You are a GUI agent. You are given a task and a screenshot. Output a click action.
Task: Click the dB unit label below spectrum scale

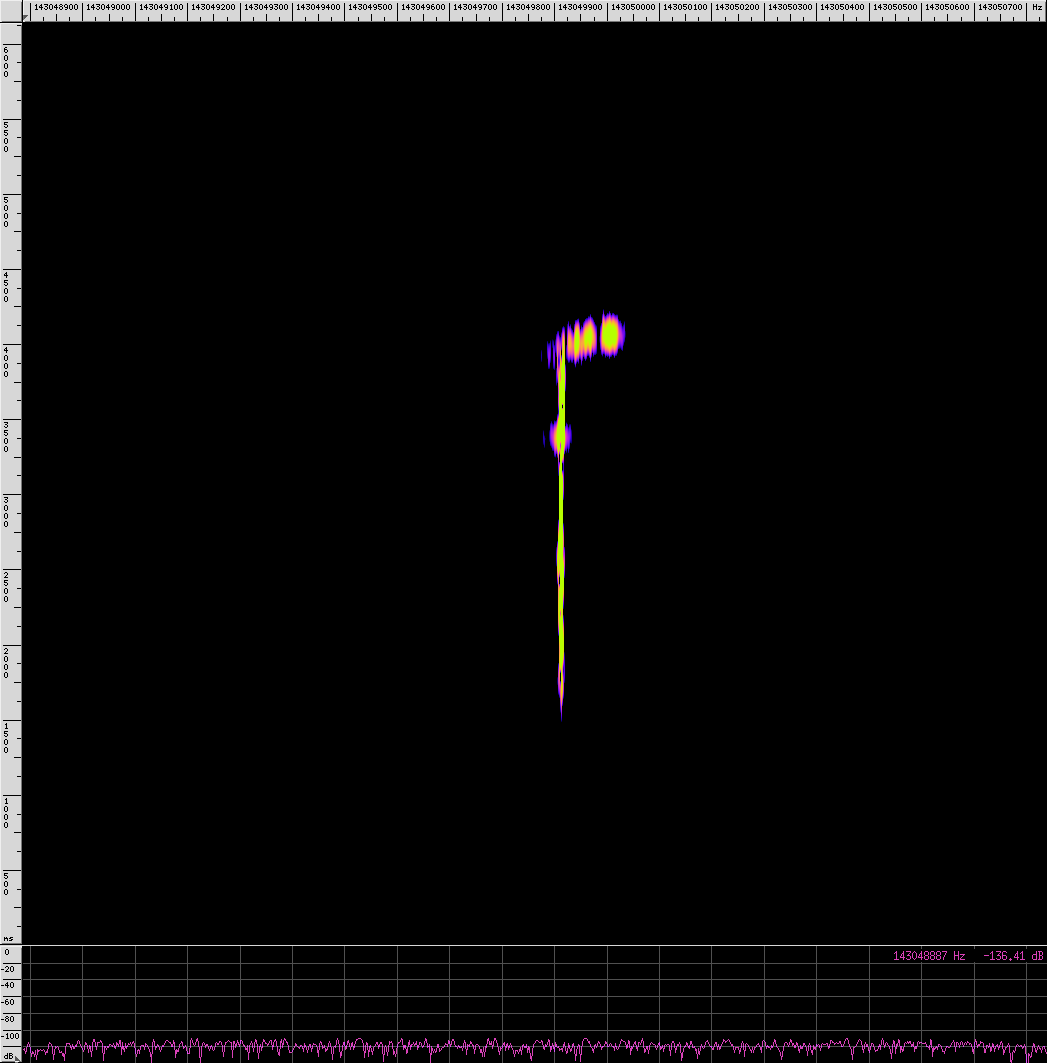pyautogui.click(x=9, y=1056)
